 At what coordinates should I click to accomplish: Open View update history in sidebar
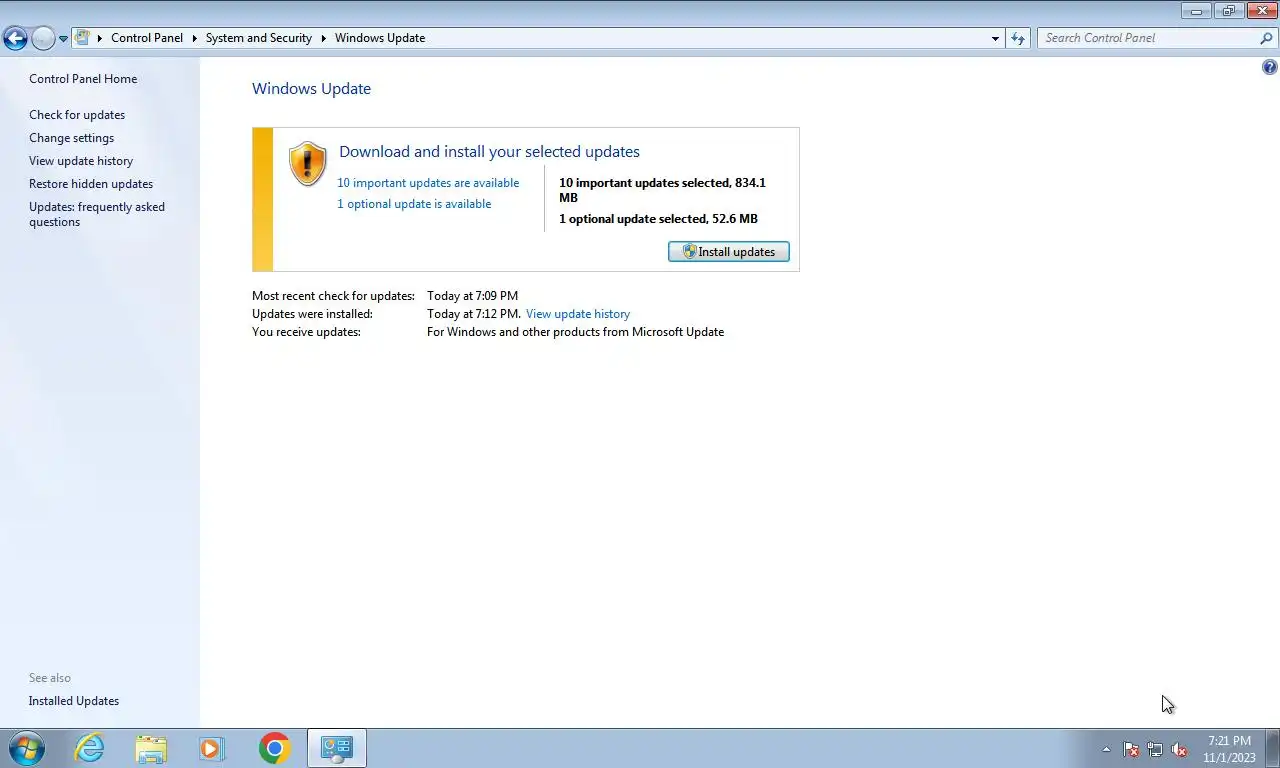coord(81,161)
